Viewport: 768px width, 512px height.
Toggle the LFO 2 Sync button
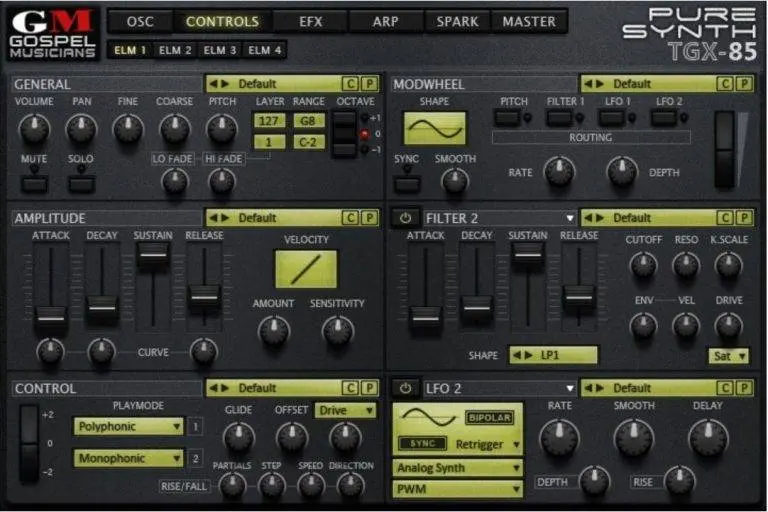423,443
